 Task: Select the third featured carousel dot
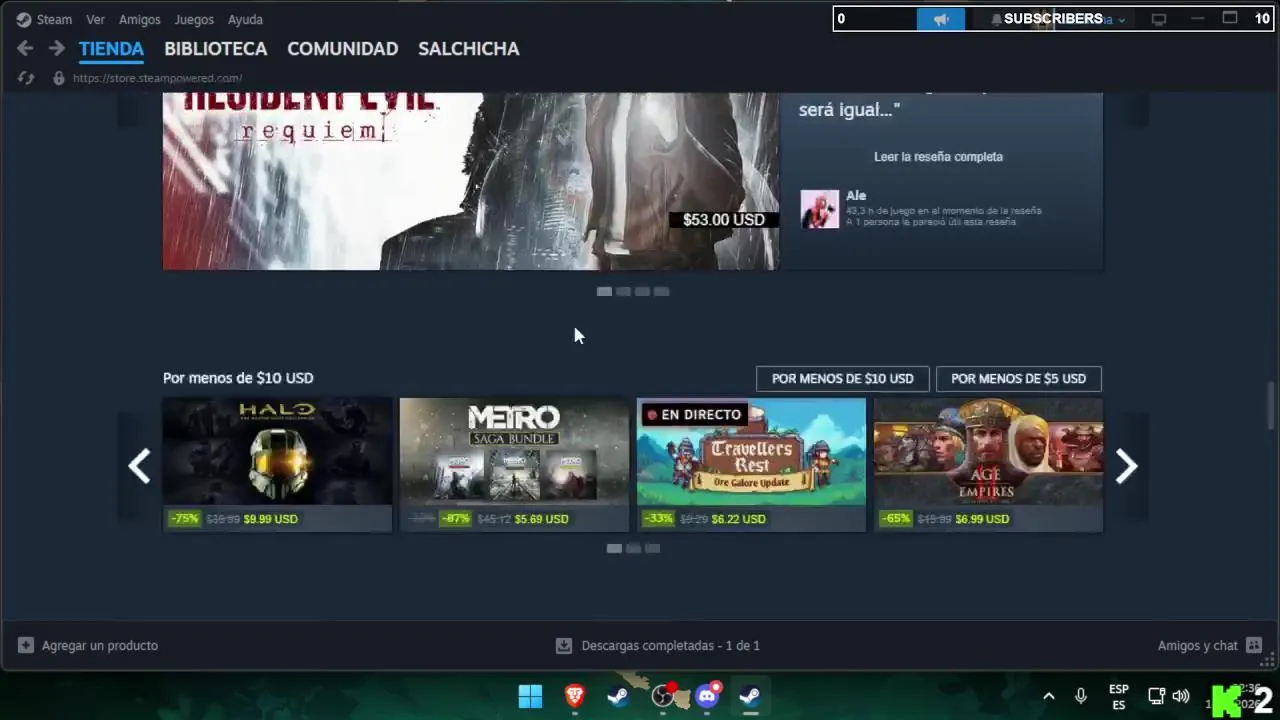[642, 291]
